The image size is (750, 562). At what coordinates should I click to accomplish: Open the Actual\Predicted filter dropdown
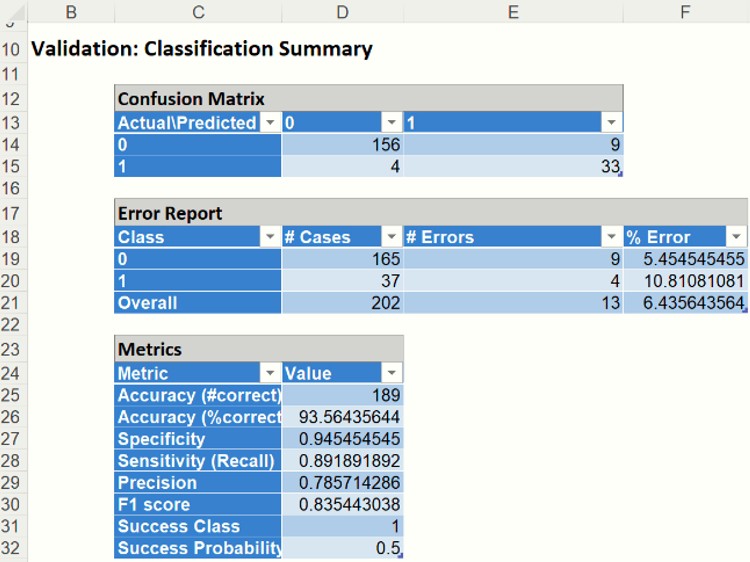coord(269,123)
